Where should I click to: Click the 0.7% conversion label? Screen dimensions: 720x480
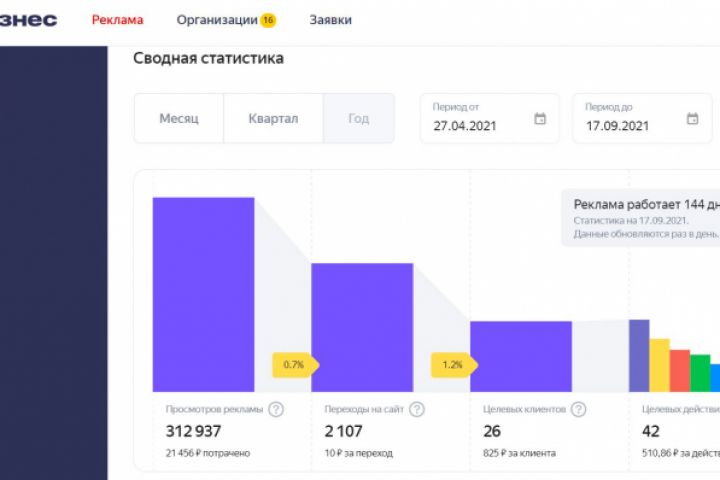pyautogui.click(x=296, y=365)
